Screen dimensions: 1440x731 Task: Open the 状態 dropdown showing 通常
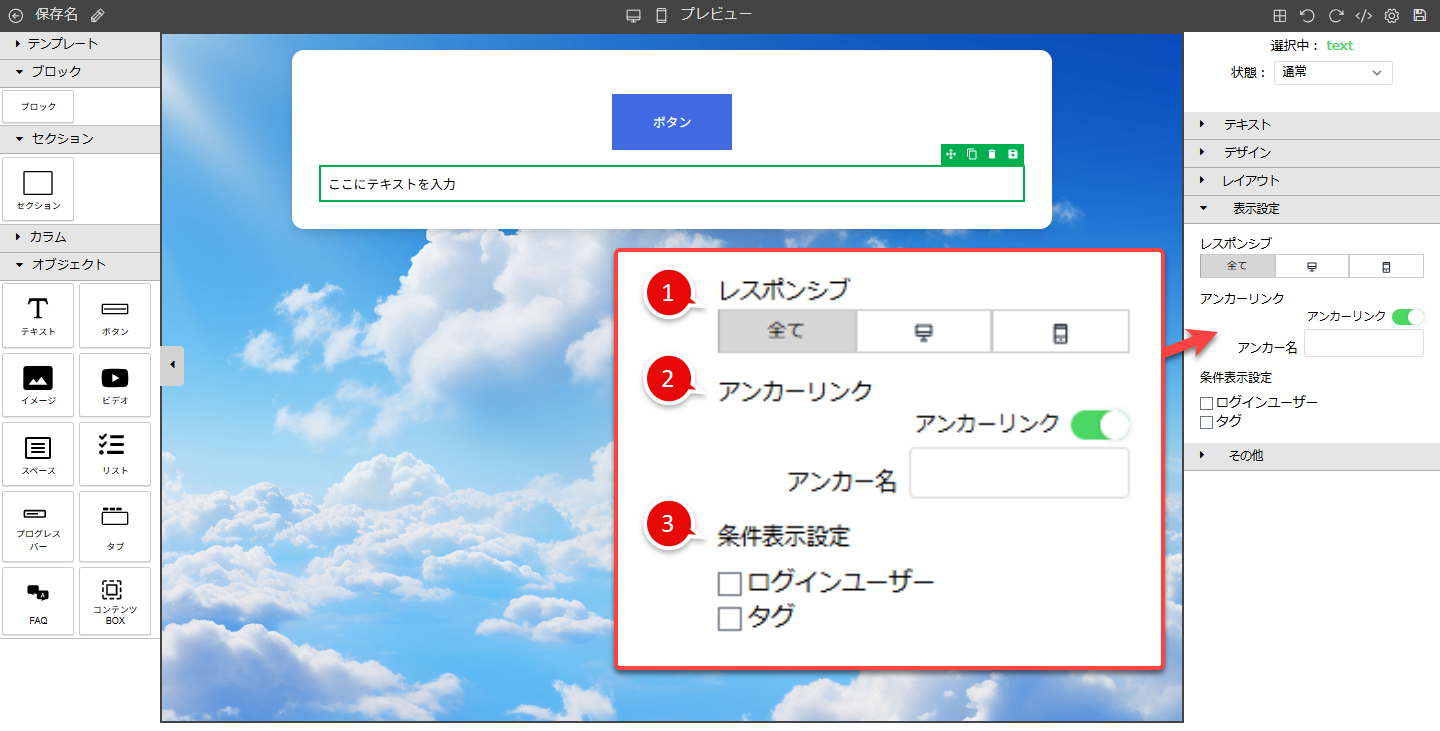pos(1333,72)
